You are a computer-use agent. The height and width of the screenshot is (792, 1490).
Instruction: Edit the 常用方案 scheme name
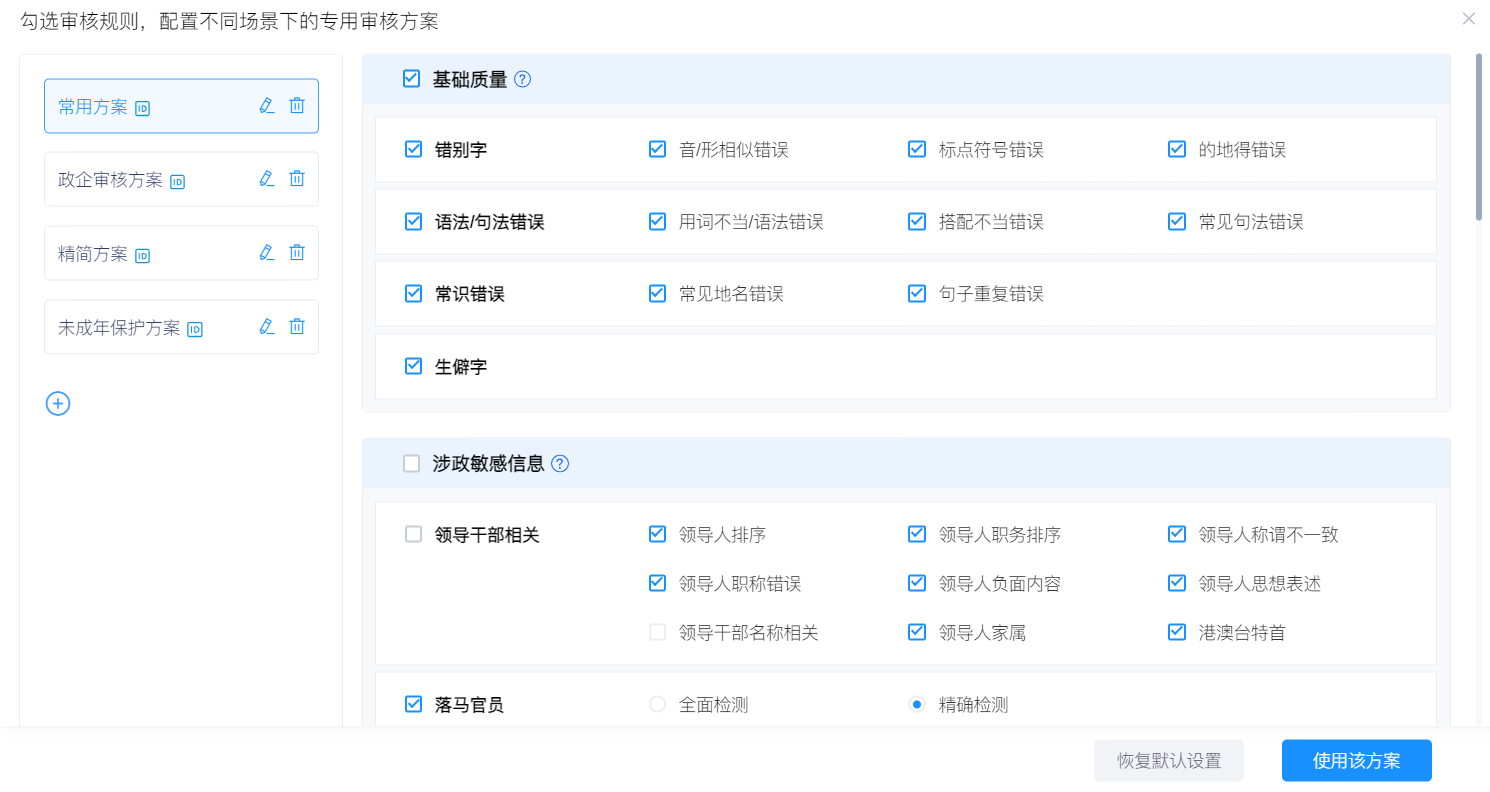pos(266,105)
